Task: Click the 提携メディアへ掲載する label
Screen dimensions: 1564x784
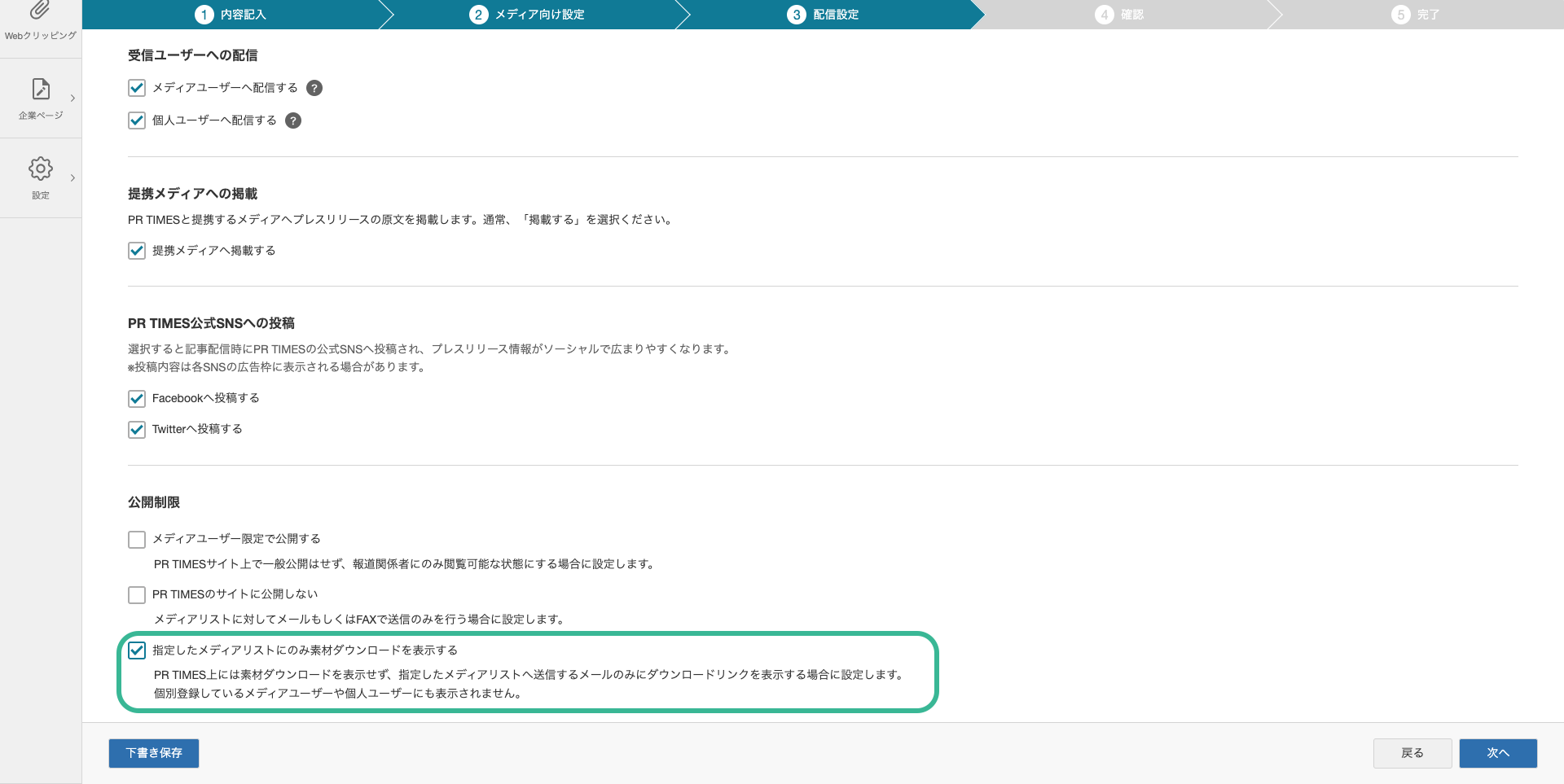Action: tap(214, 251)
